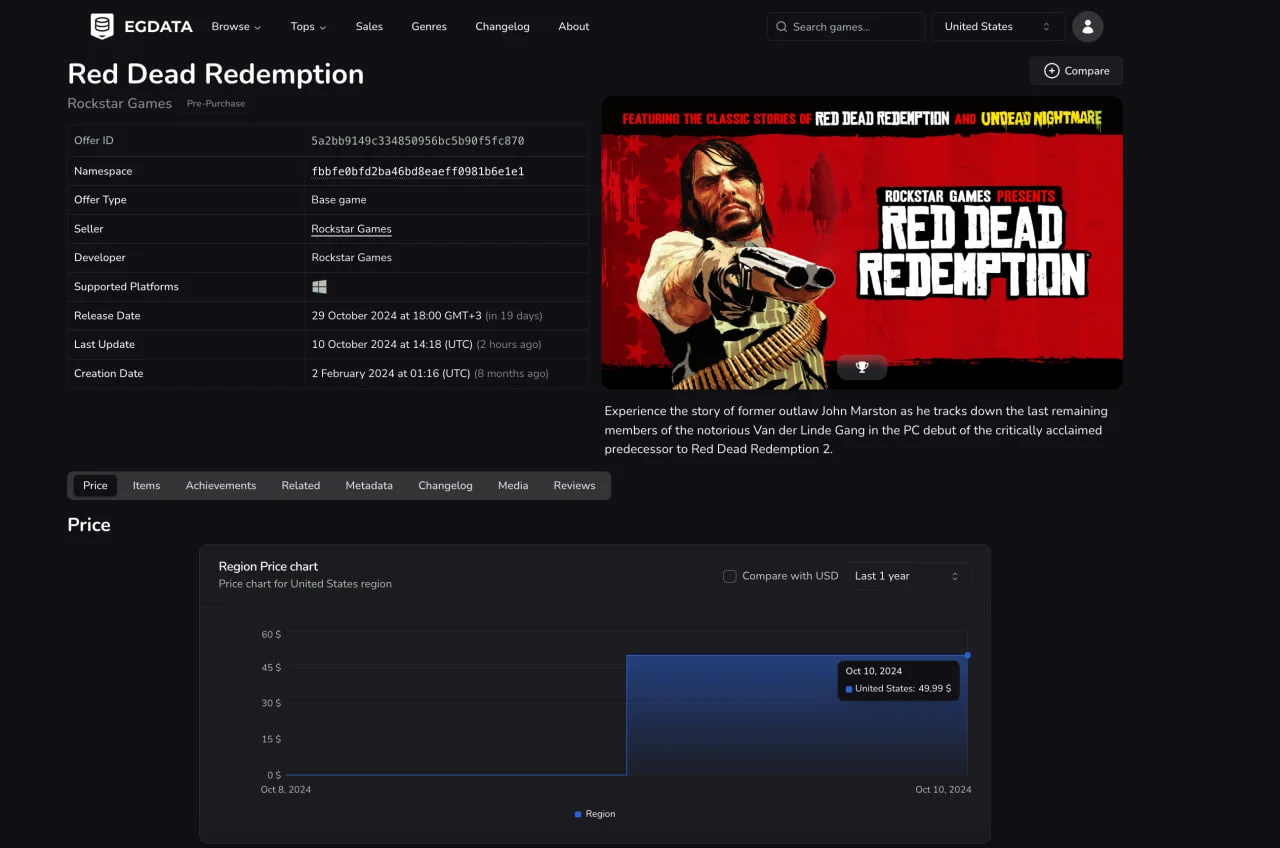Click the trophy achievements icon on banner
This screenshot has width=1280, height=848.
coord(862,367)
